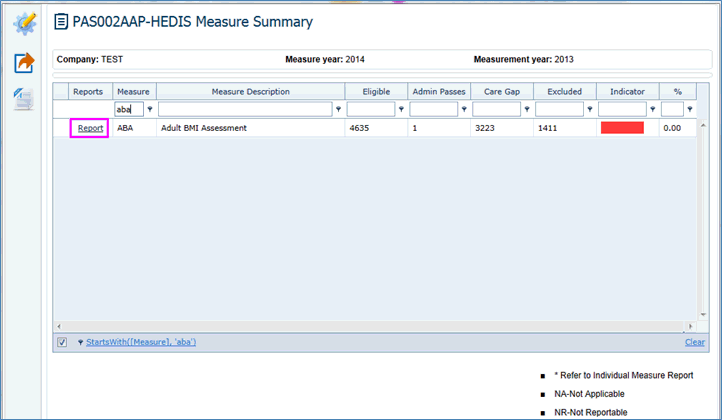722x420 pixels.
Task: Open filter funnel for Measure Description column
Action: 338,109
